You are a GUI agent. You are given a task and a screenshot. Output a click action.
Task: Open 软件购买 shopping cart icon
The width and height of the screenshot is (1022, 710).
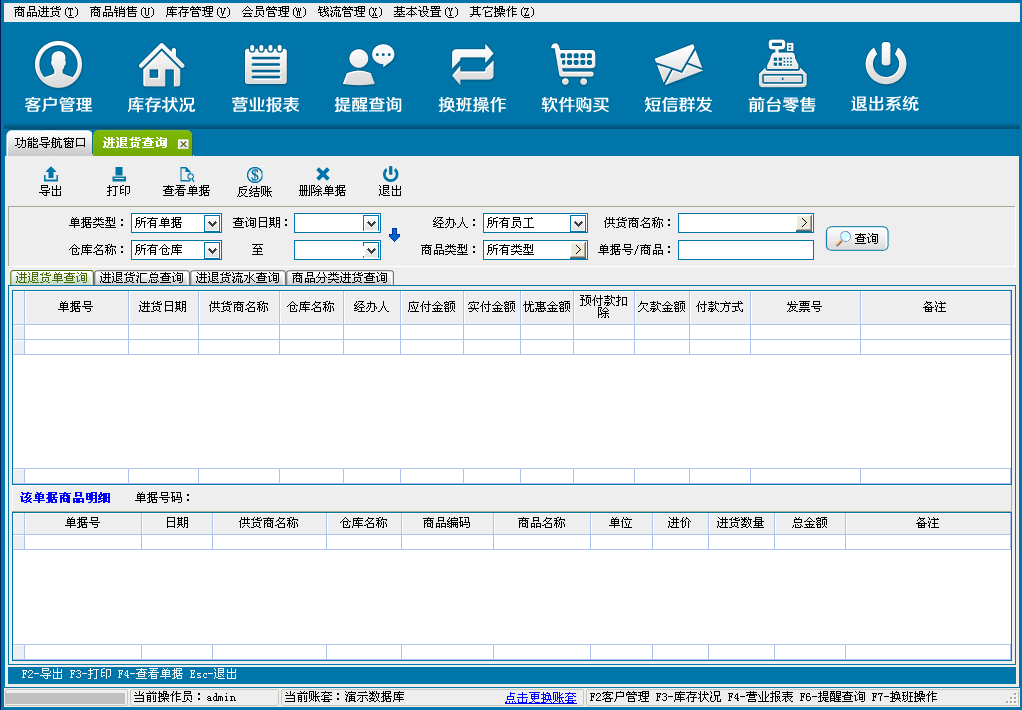[575, 67]
